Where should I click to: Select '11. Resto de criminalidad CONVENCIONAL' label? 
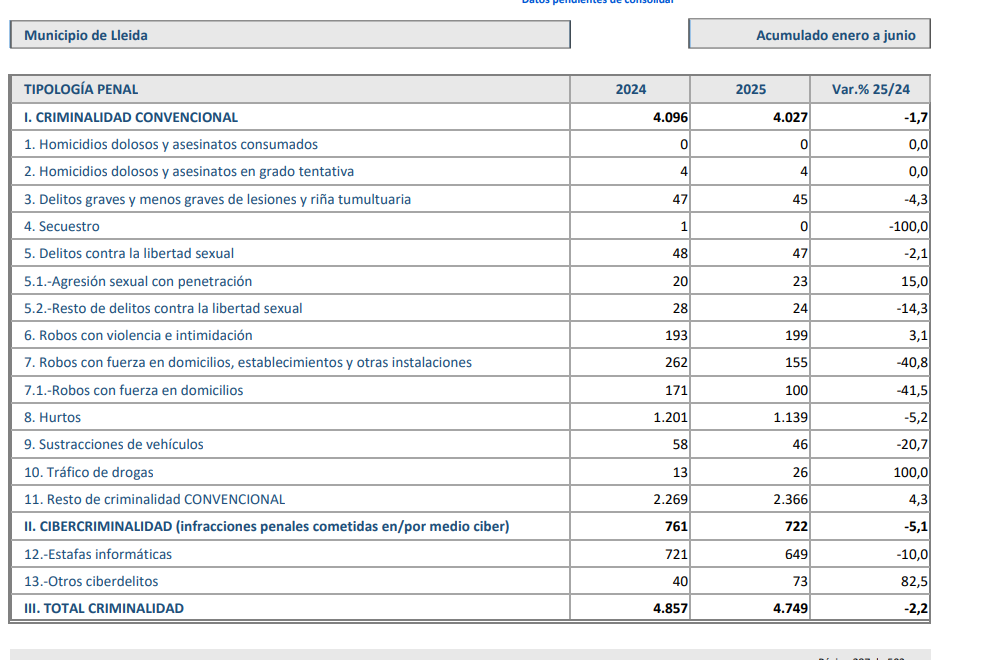(154, 498)
